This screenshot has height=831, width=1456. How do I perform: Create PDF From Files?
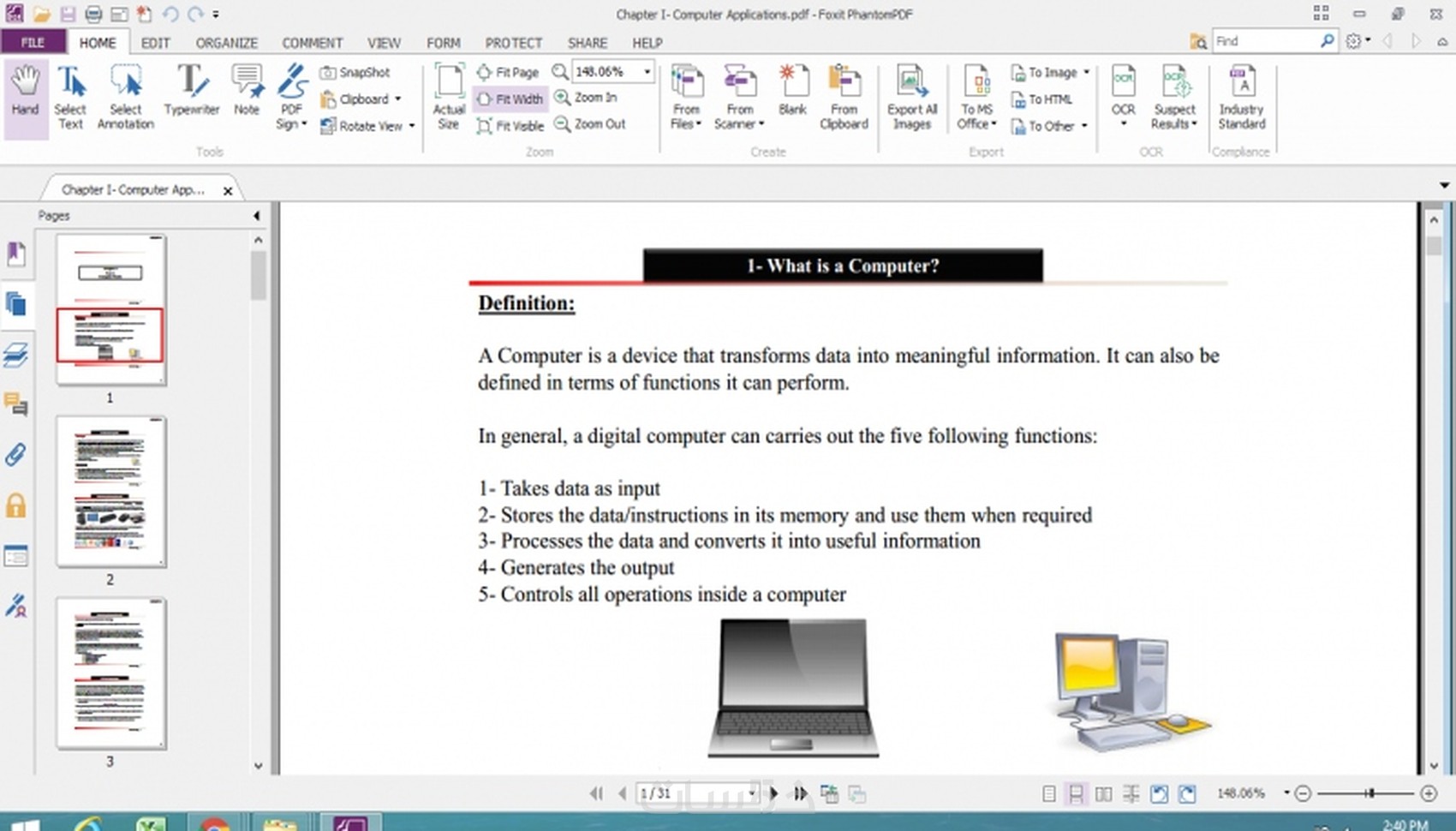pyautogui.click(x=686, y=97)
